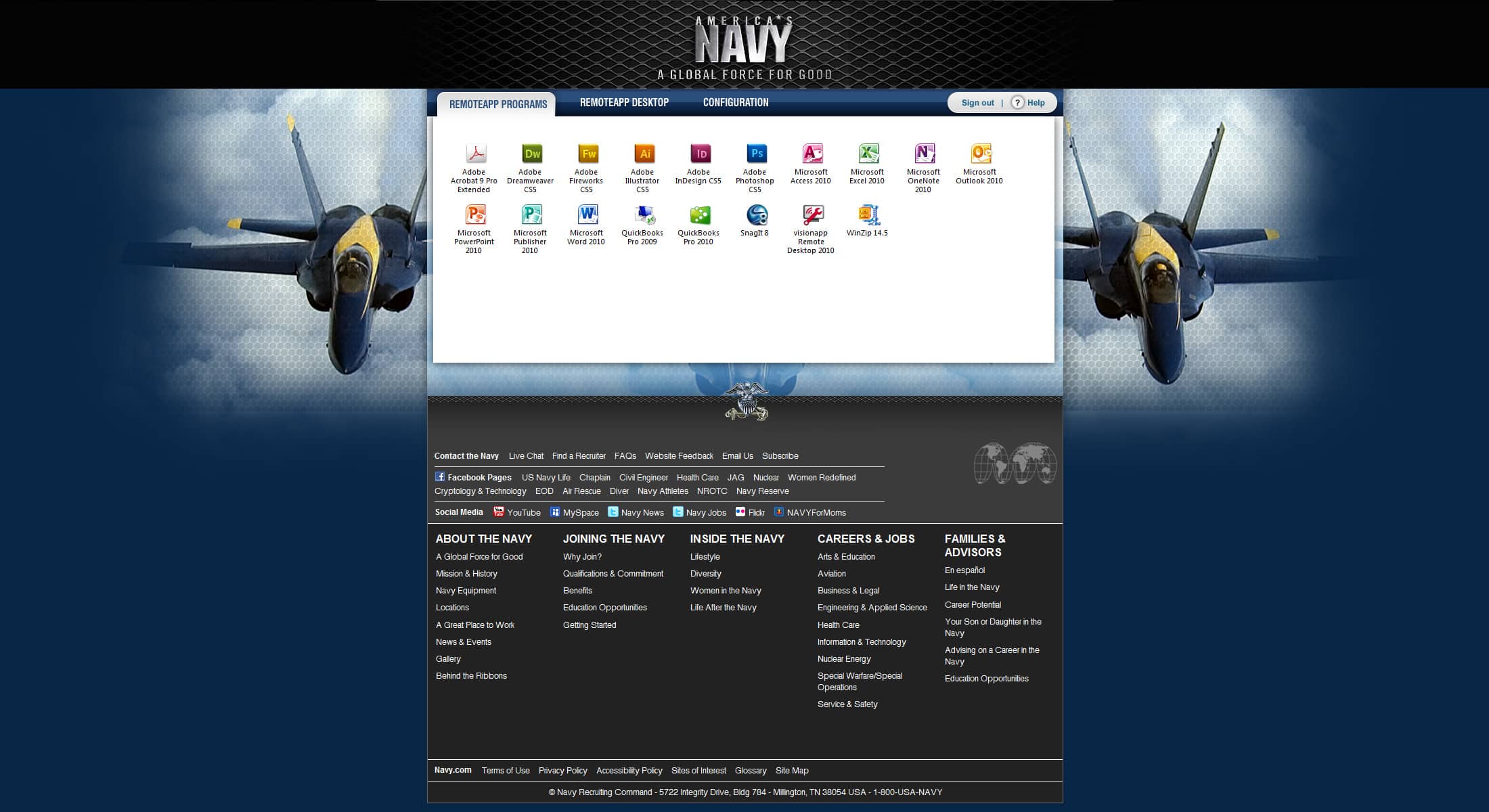Open the Glossary link
Image resolution: width=1489 pixels, height=812 pixels.
point(751,771)
